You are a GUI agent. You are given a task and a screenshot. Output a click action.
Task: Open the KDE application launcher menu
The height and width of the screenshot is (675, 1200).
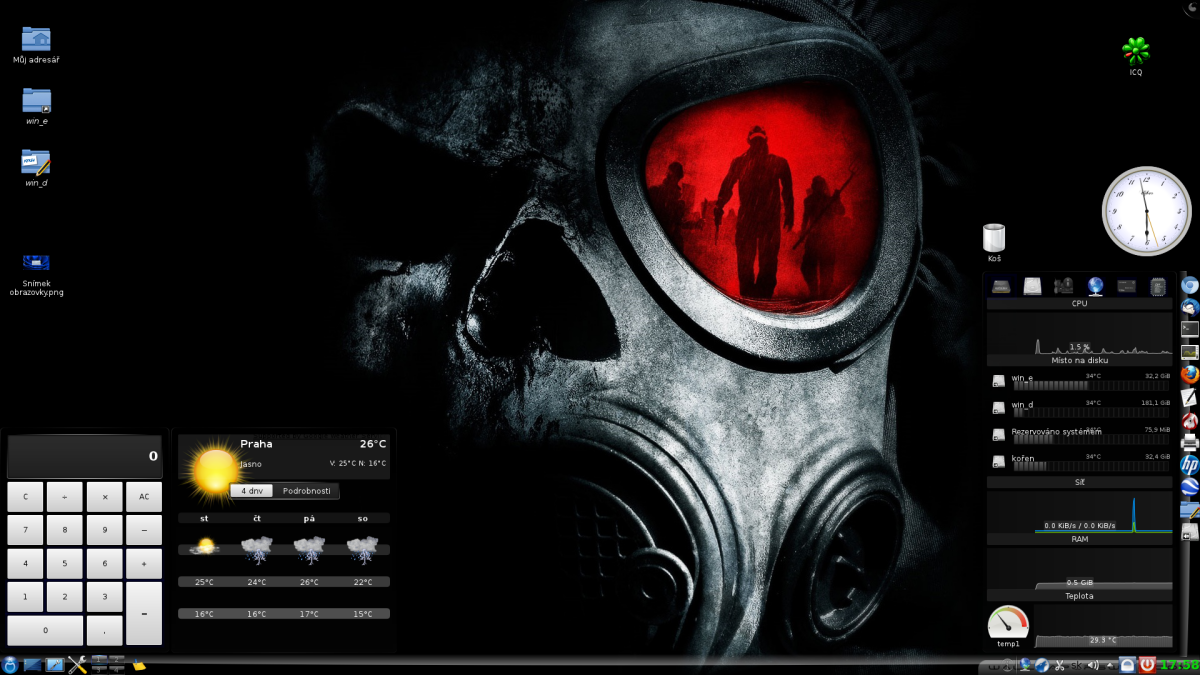(10, 665)
